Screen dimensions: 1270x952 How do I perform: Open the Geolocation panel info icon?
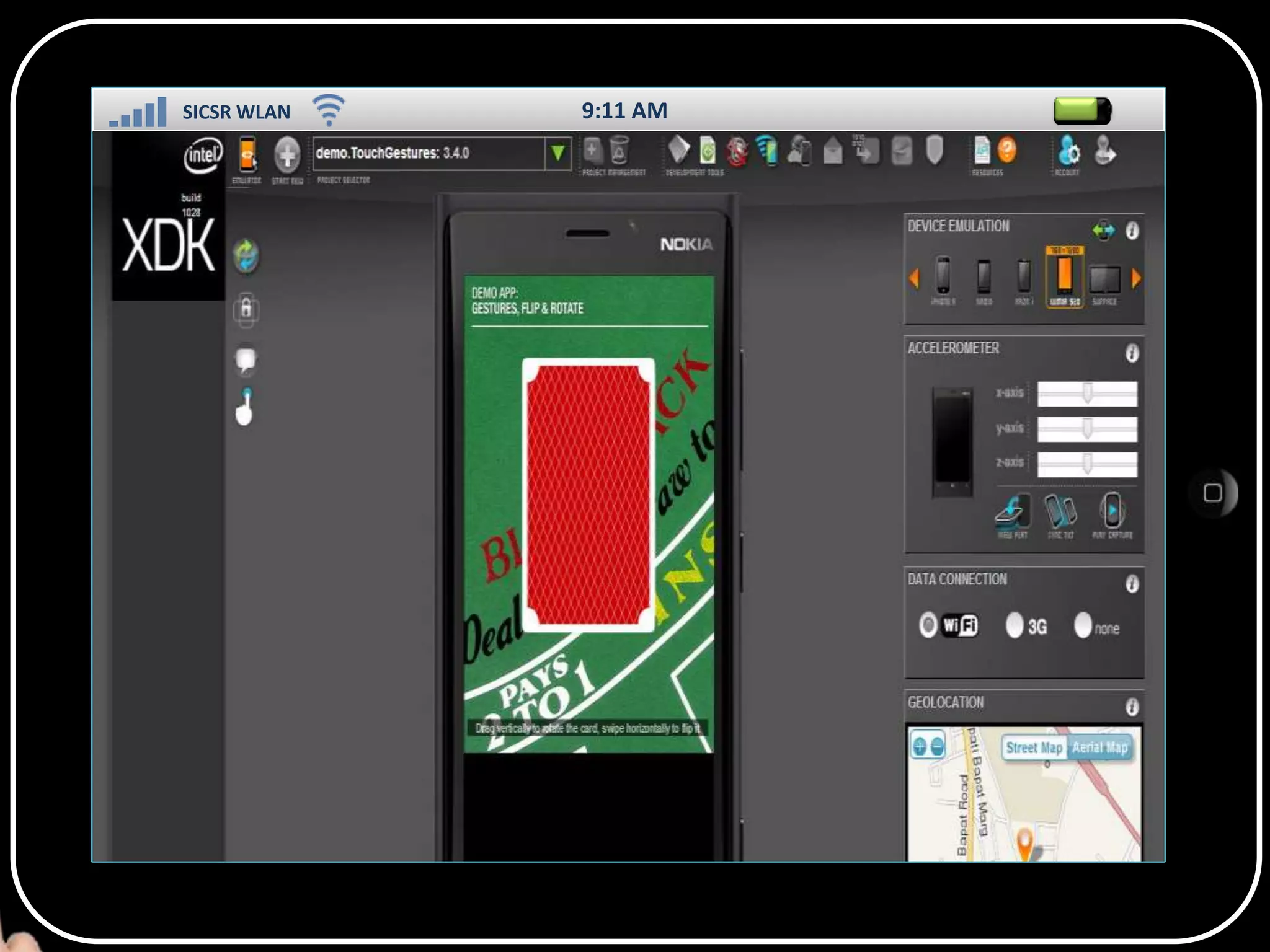(x=1132, y=707)
